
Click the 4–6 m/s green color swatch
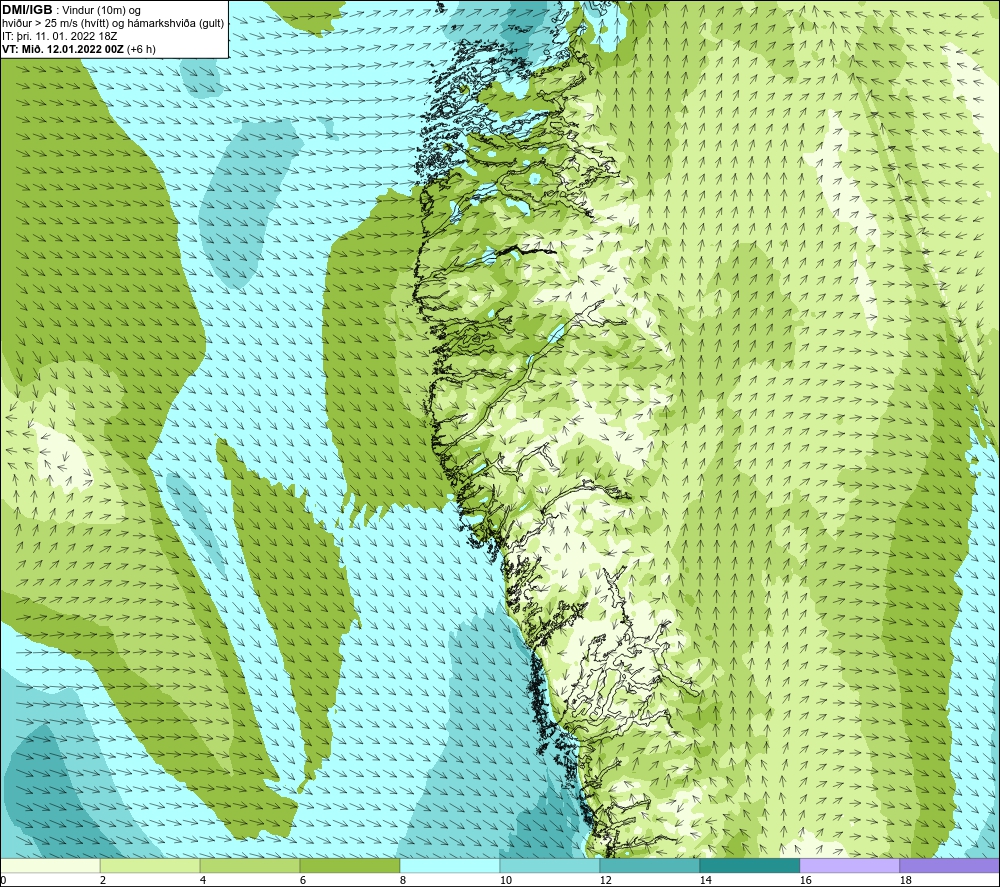249,865
